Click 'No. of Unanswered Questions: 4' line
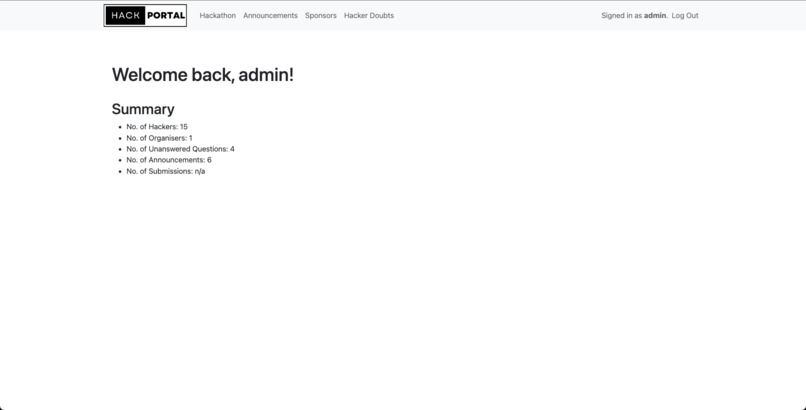This screenshot has height=410, width=806. (180, 149)
